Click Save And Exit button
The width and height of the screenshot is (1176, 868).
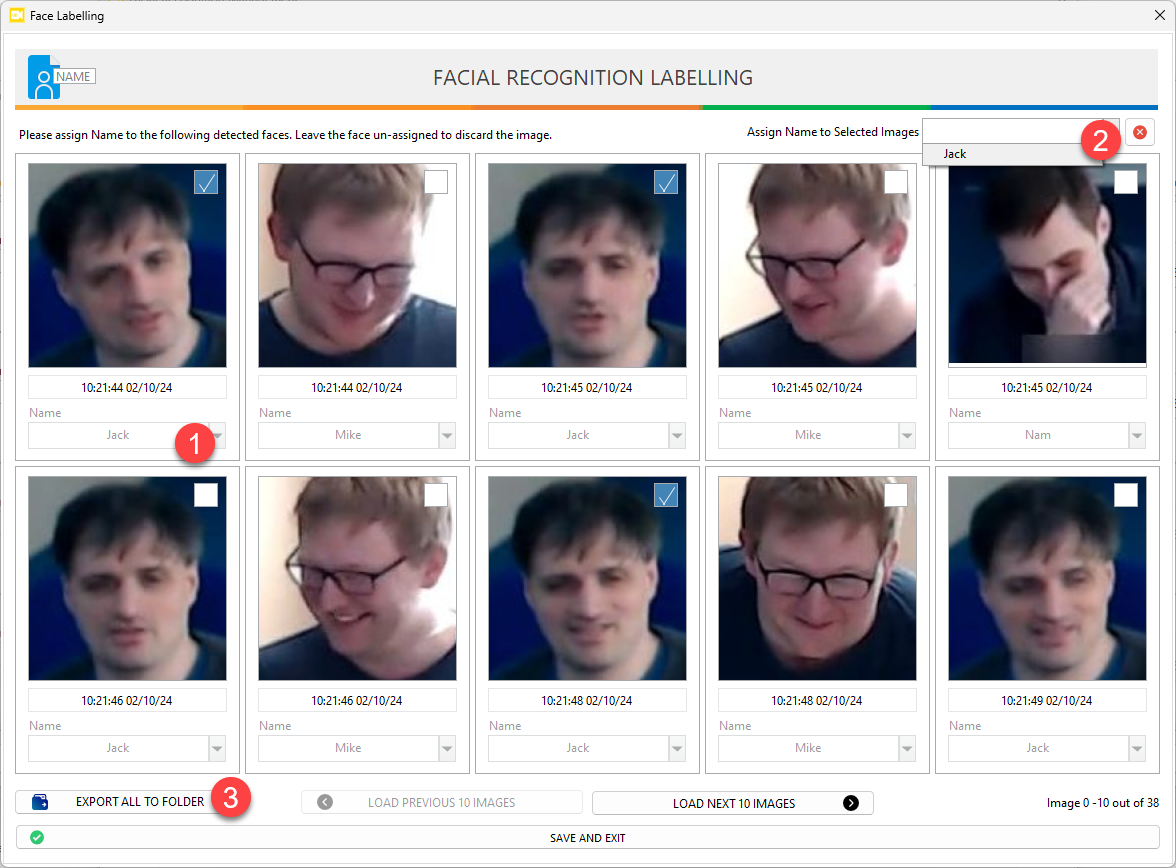pos(587,837)
